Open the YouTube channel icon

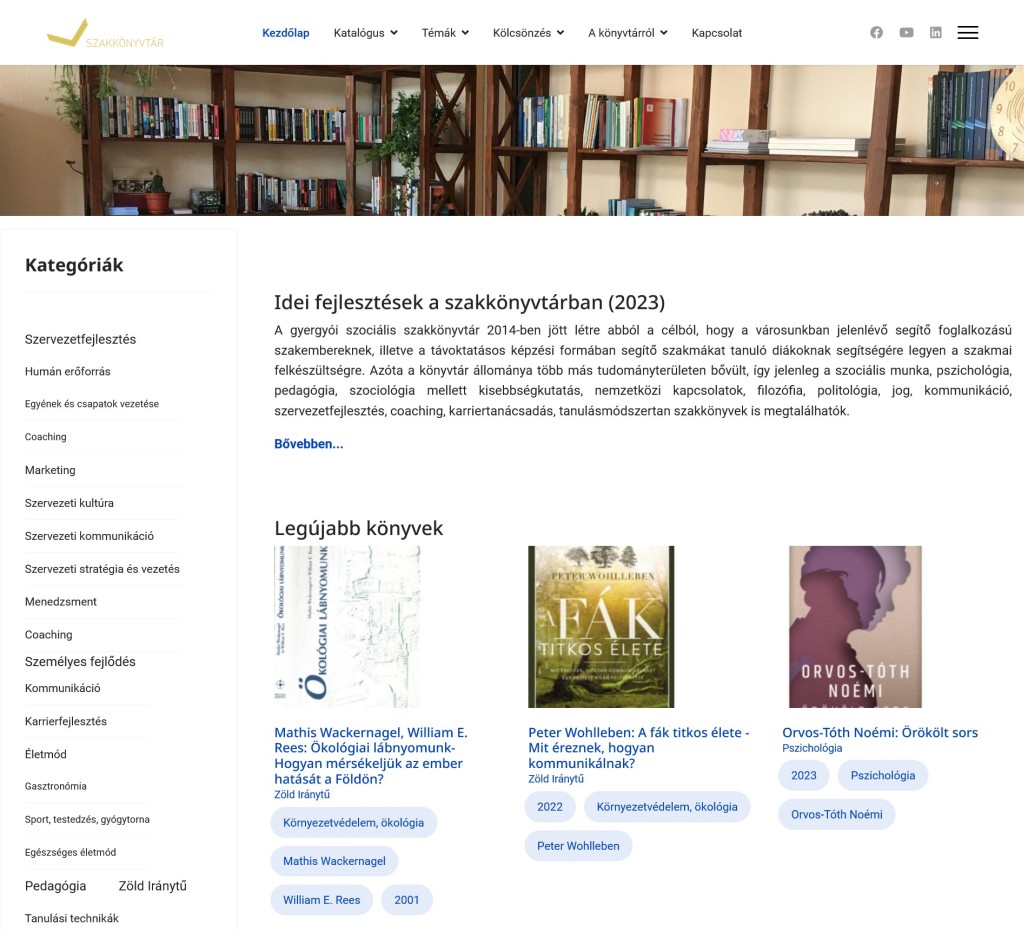(906, 33)
